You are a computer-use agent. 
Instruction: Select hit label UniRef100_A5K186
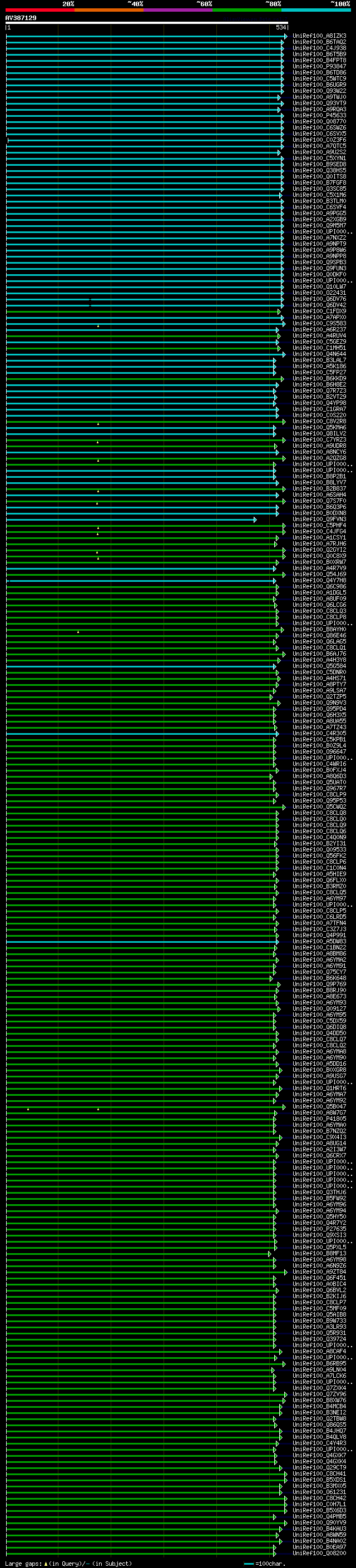coord(319,367)
